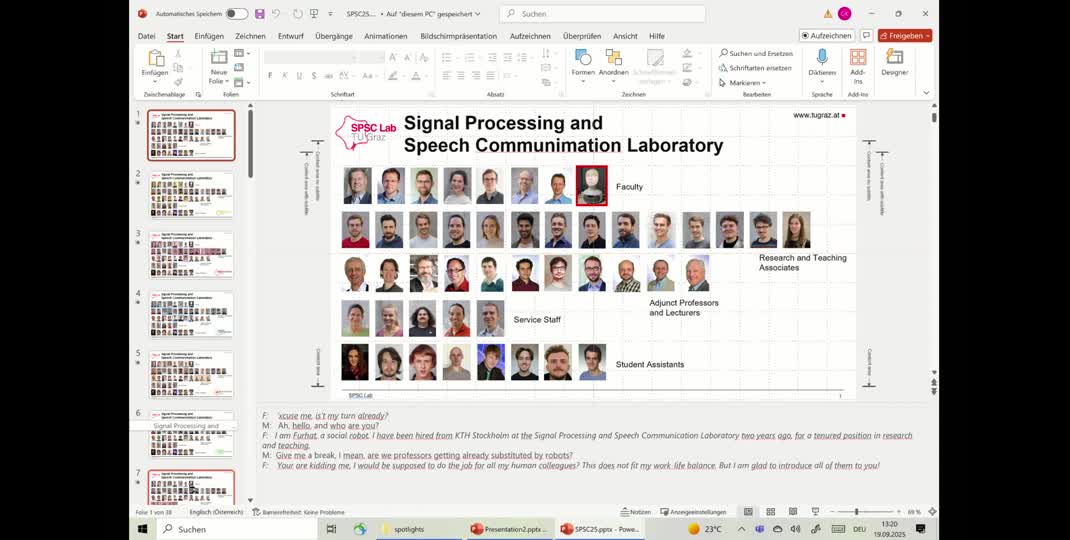Click the Notizen button in status bar
Image resolution: width=1070 pixels, height=540 pixels.
(x=635, y=512)
